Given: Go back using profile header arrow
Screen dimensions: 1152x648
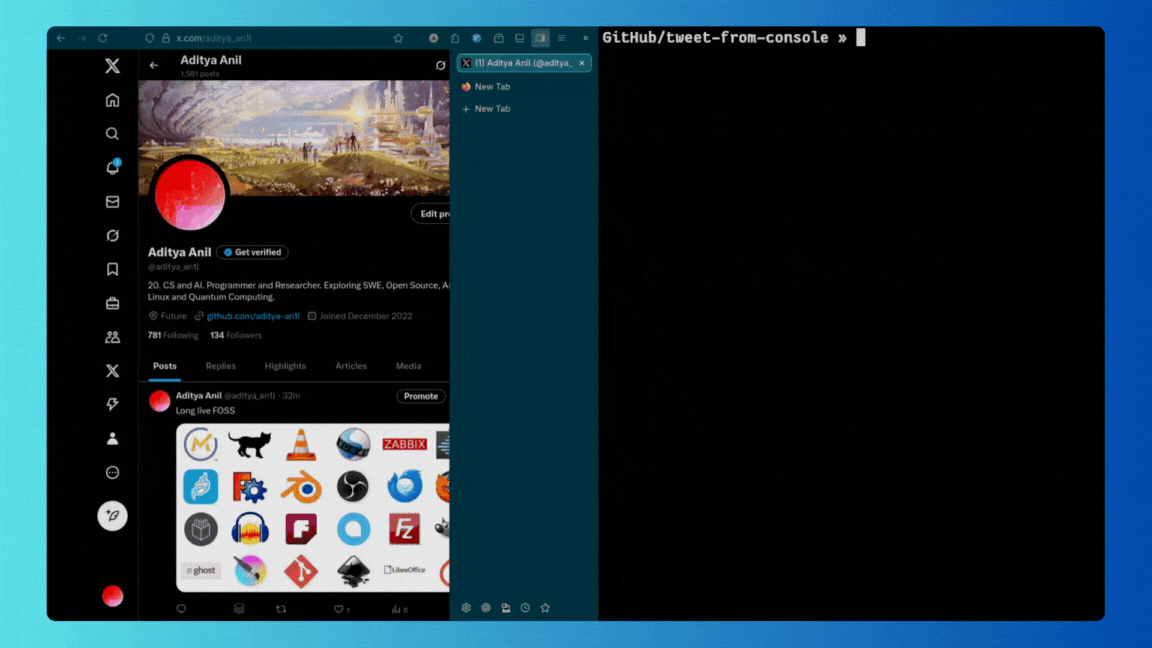Looking at the screenshot, I should [x=154, y=65].
